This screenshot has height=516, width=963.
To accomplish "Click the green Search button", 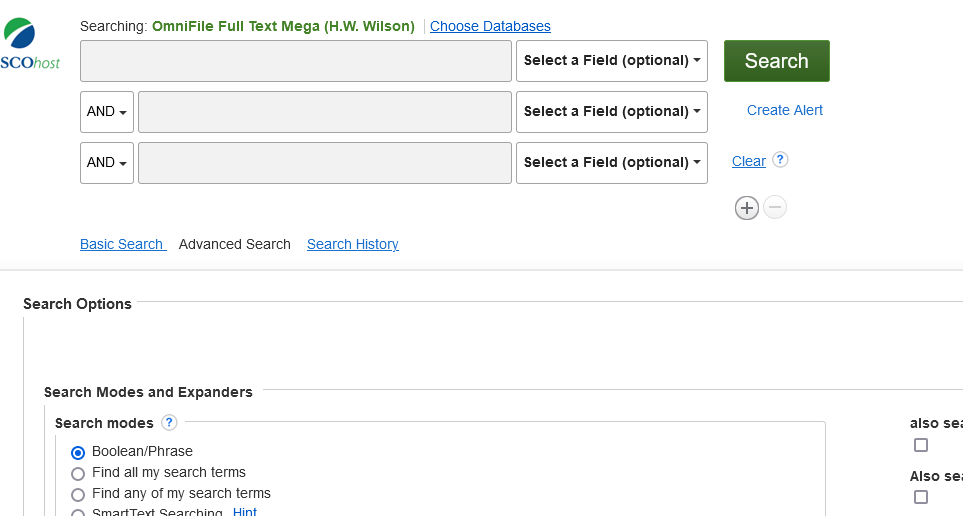I will (x=776, y=61).
